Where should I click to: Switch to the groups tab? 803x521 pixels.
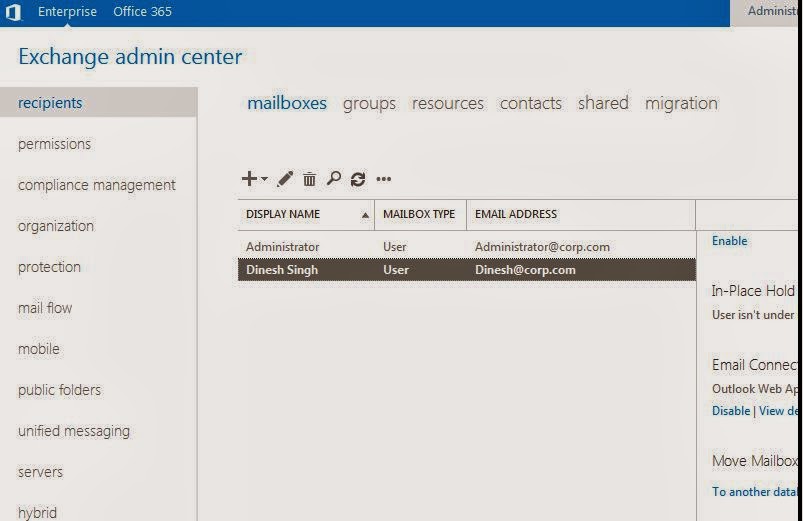coord(369,103)
